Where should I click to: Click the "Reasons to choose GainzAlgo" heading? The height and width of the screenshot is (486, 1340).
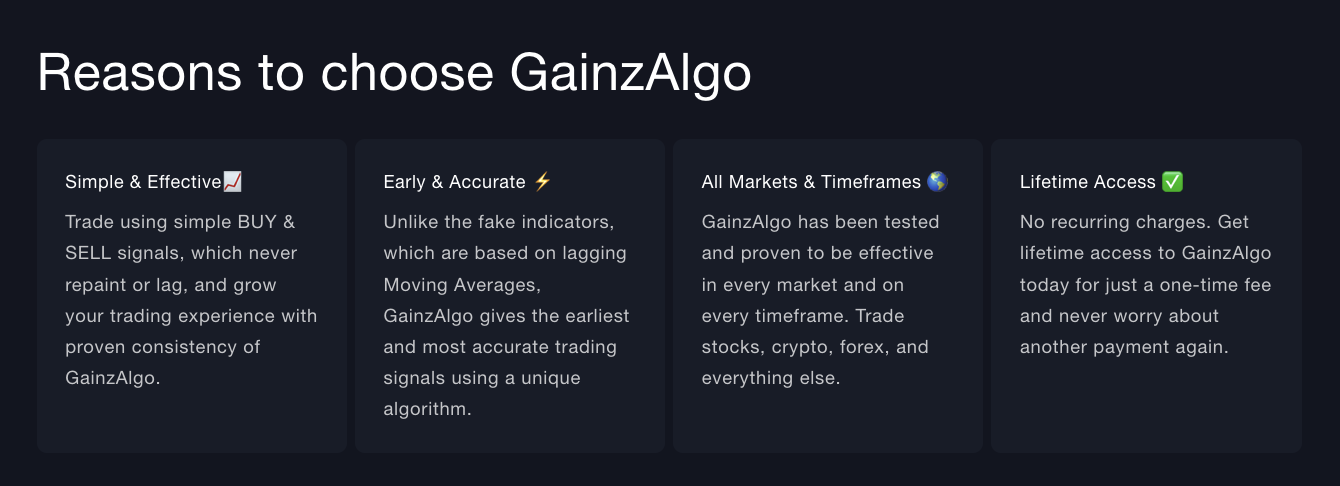click(x=394, y=73)
